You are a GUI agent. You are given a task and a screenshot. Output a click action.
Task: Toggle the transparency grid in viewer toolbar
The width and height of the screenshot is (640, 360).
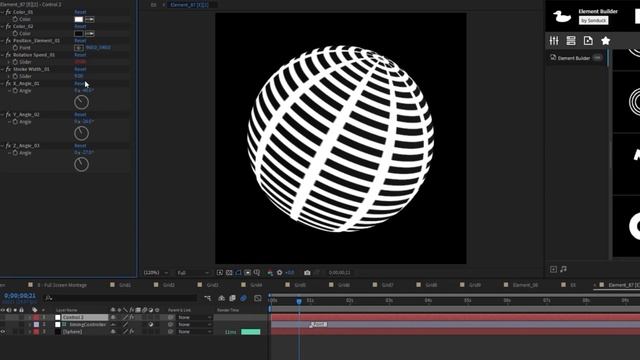tap(229, 272)
